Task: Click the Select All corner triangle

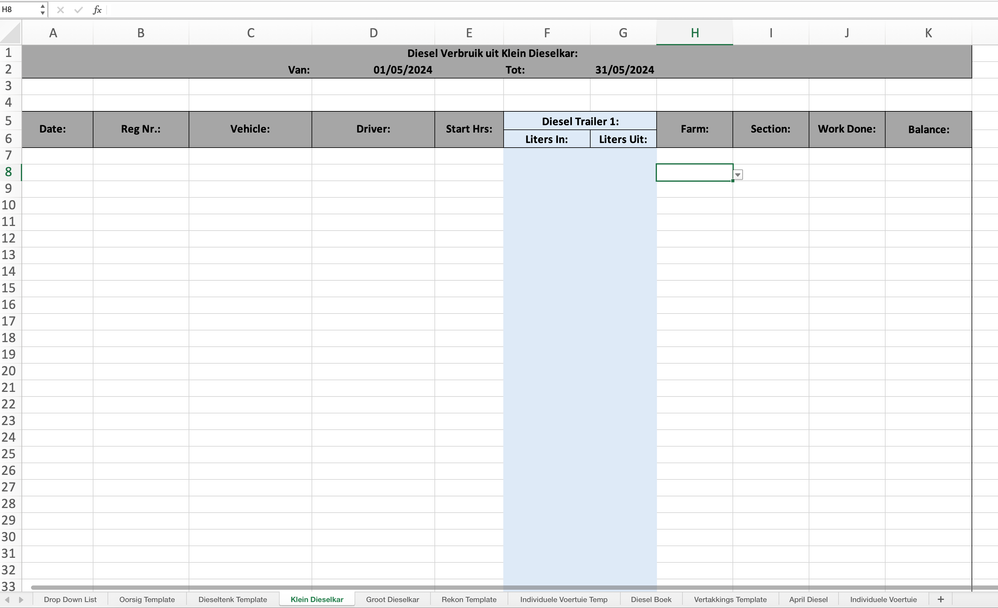Action: click(x=11, y=32)
